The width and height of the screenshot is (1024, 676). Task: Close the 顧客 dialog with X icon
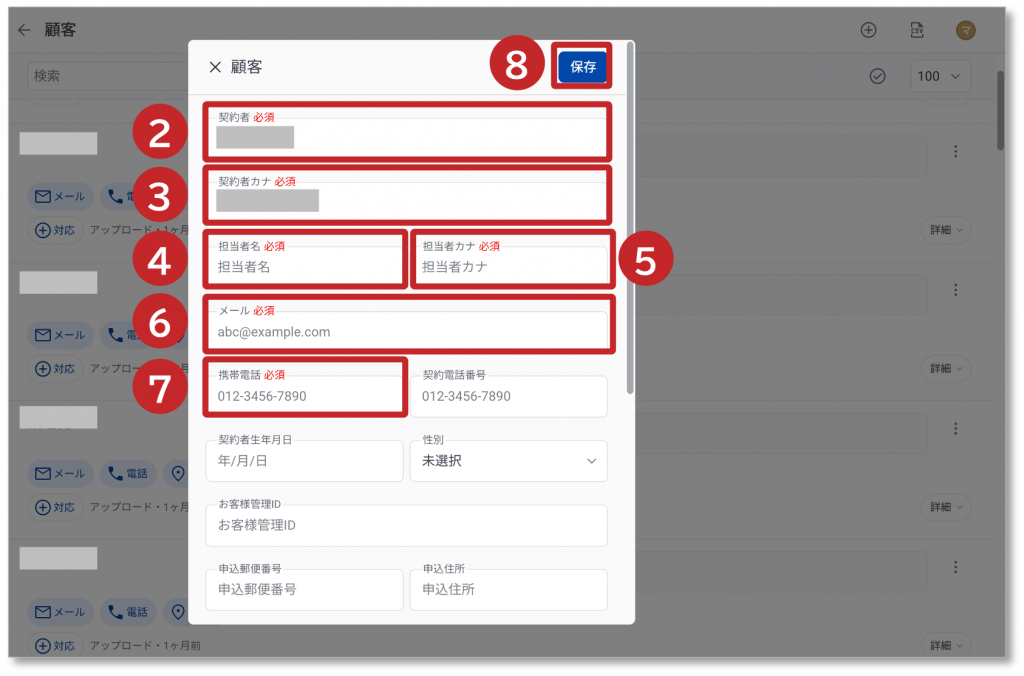(215, 67)
